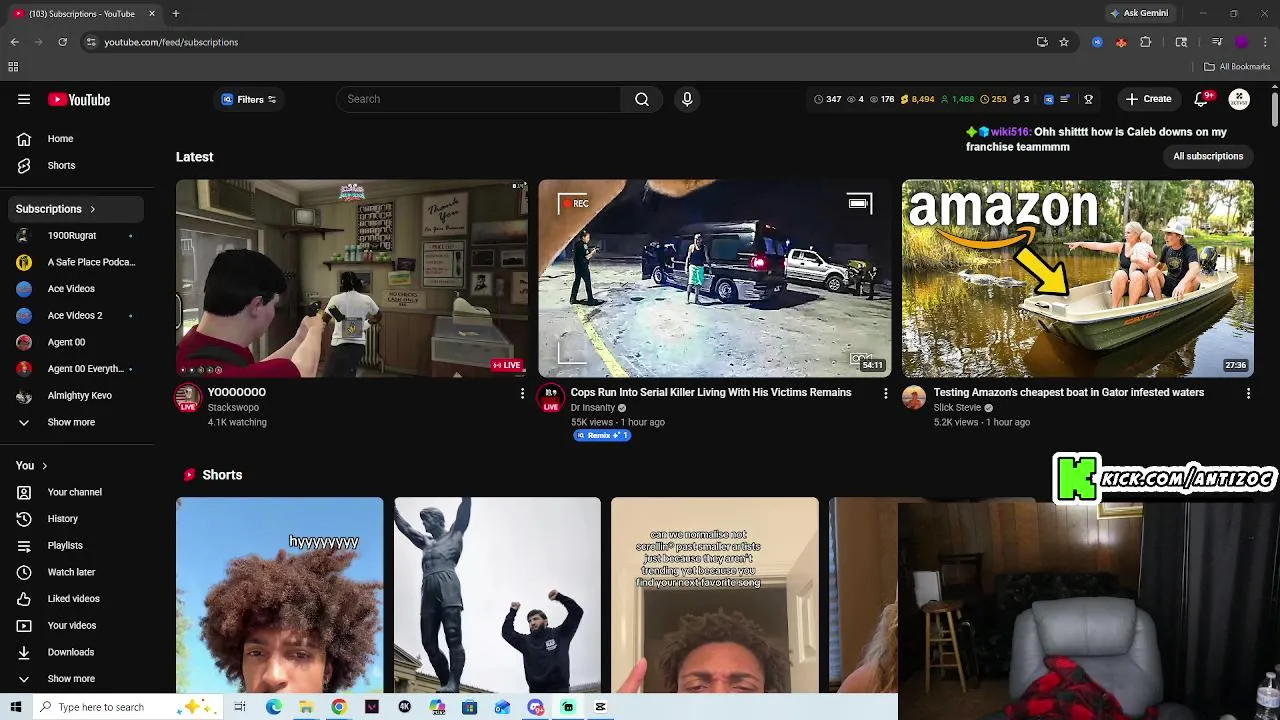The image size is (1280, 720).
Task: Open Windows Start menu
Action: [x=15, y=707]
